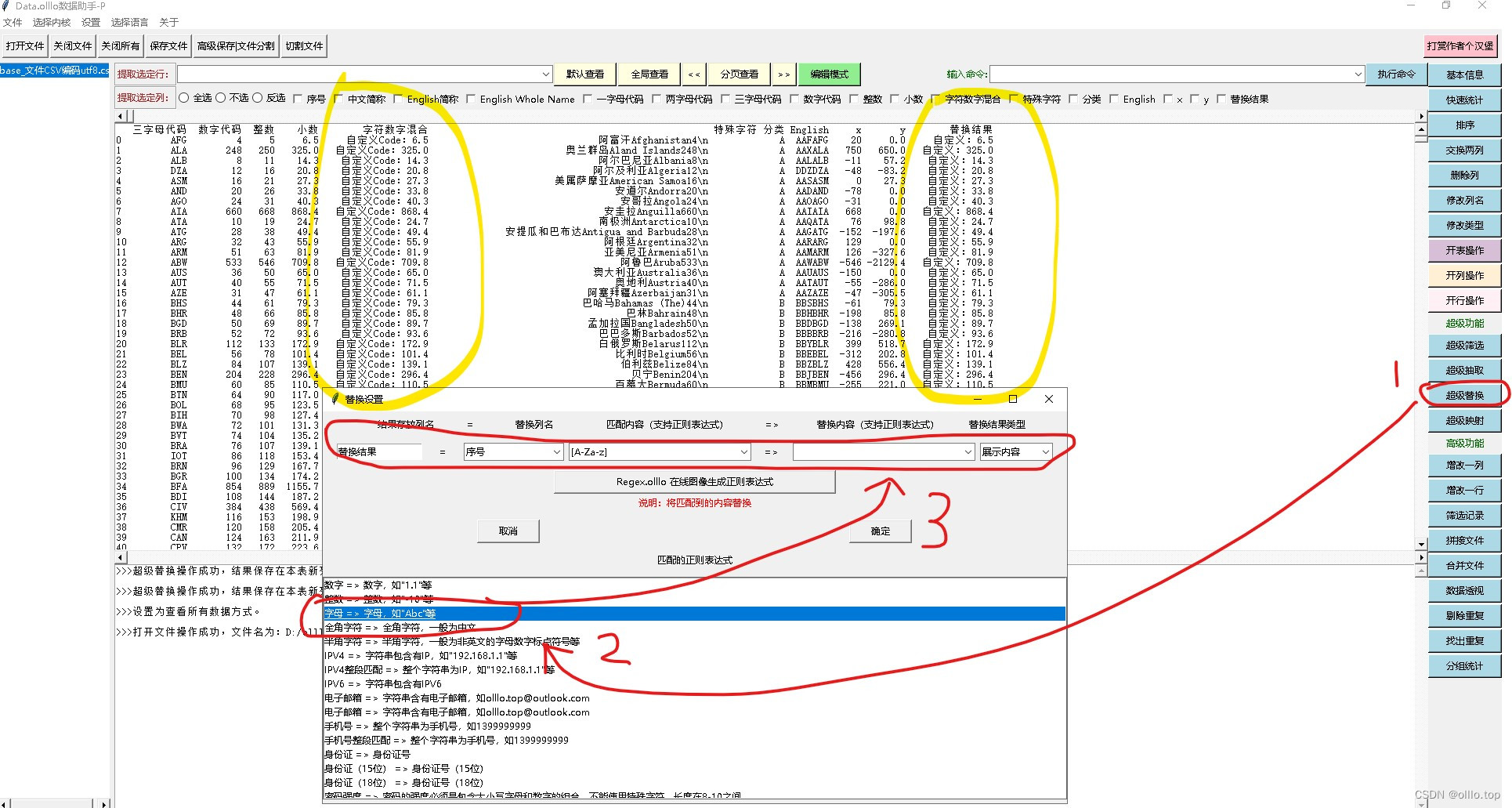Click the 超级替换 sidebar button
The height and width of the screenshot is (808, 1512).
(x=1464, y=396)
